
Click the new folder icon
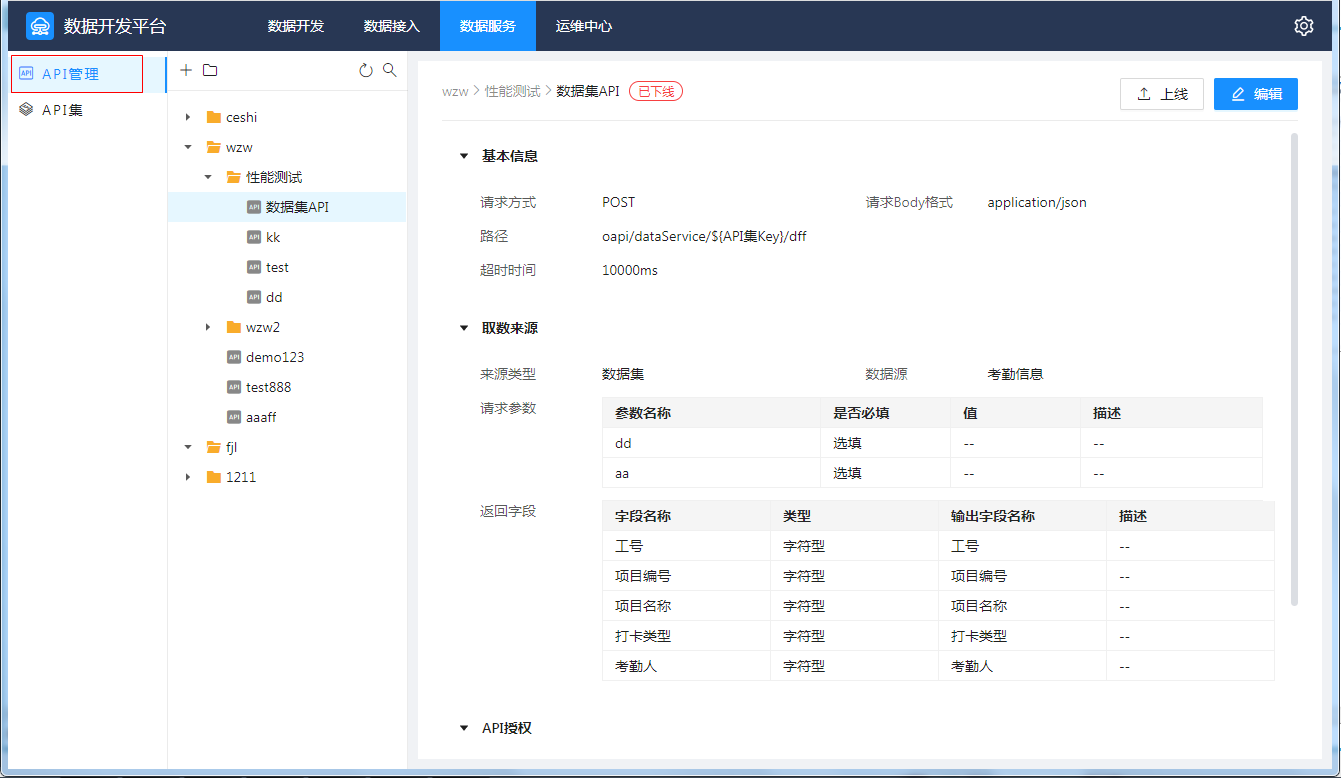coord(210,70)
